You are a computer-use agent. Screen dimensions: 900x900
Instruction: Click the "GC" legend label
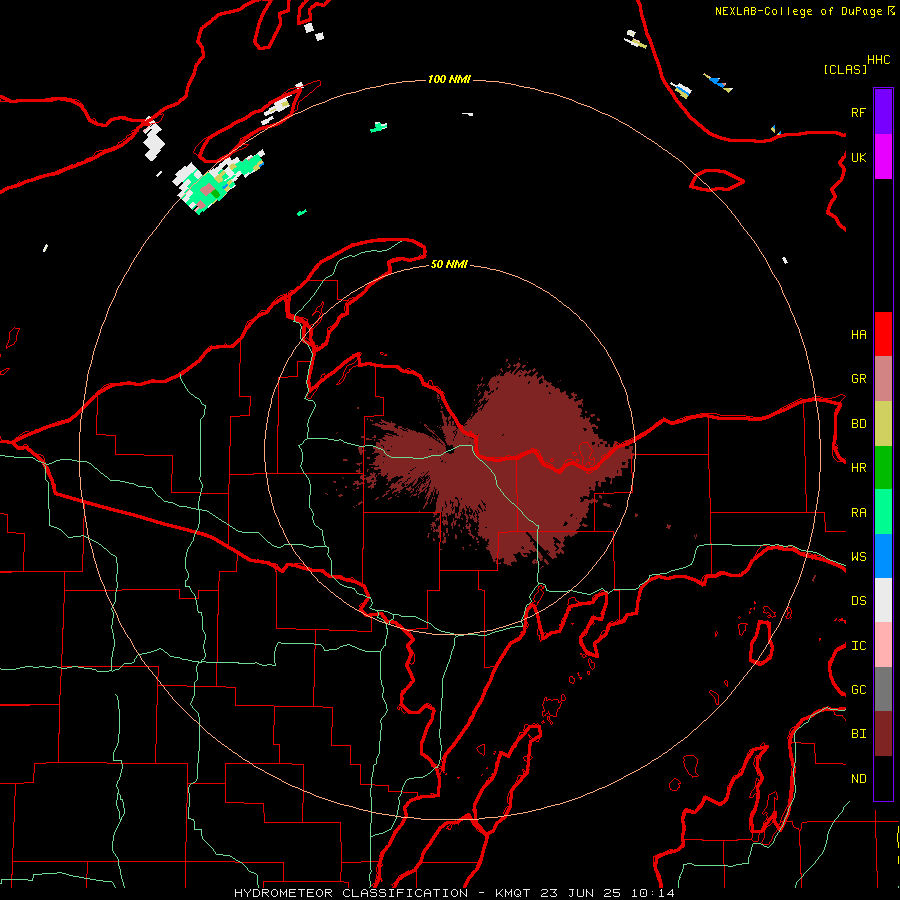858,690
